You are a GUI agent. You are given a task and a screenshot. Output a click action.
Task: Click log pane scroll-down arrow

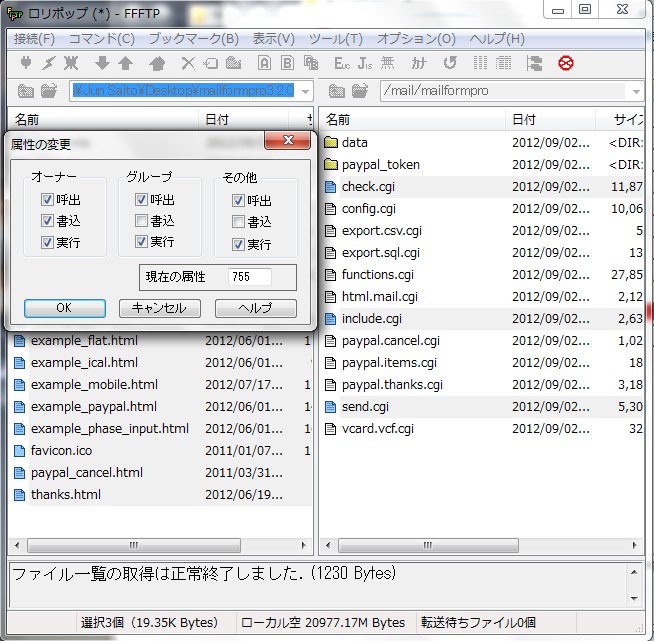[634, 598]
